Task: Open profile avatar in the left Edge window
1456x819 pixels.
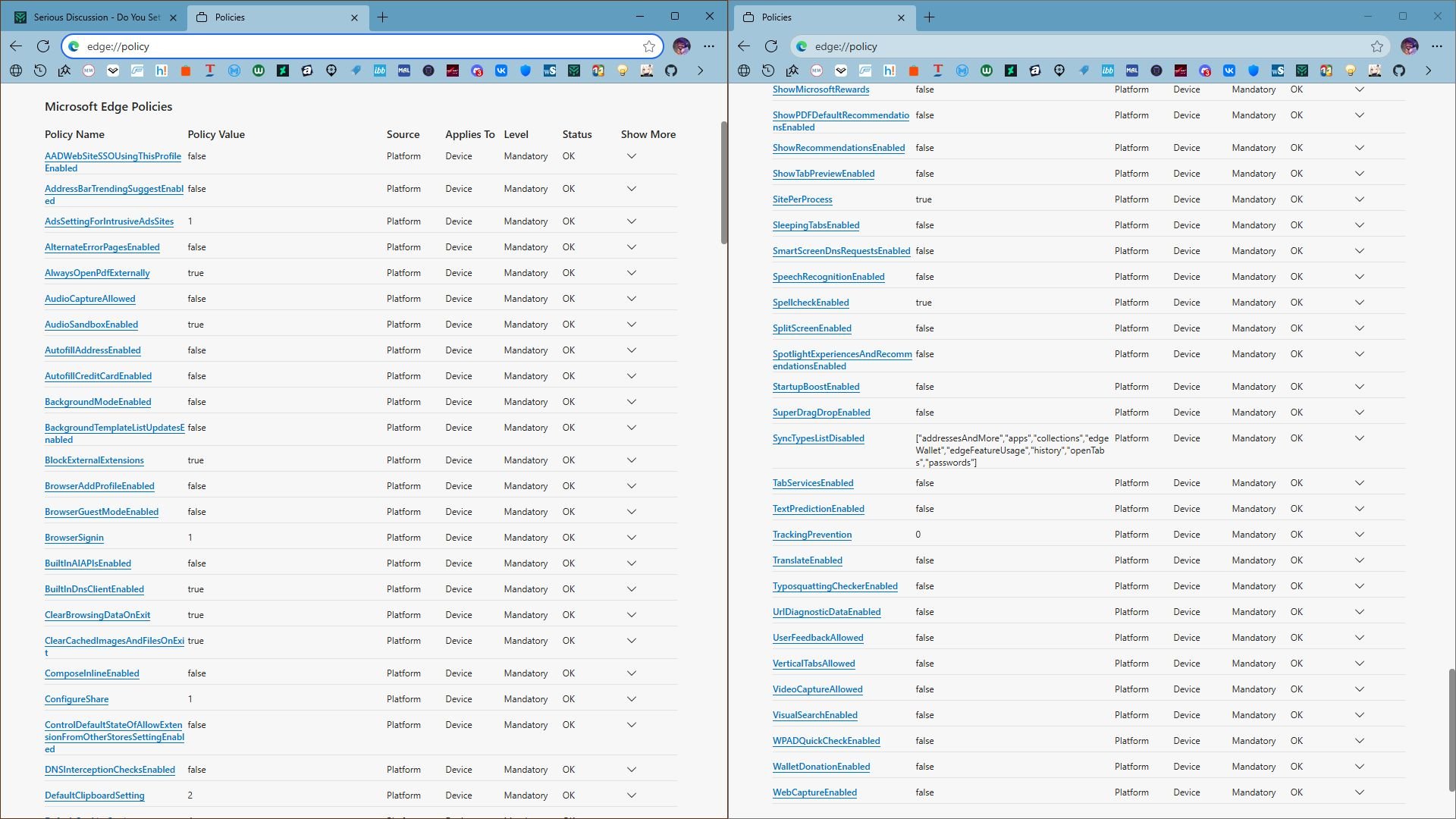Action: [x=682, y=46]
